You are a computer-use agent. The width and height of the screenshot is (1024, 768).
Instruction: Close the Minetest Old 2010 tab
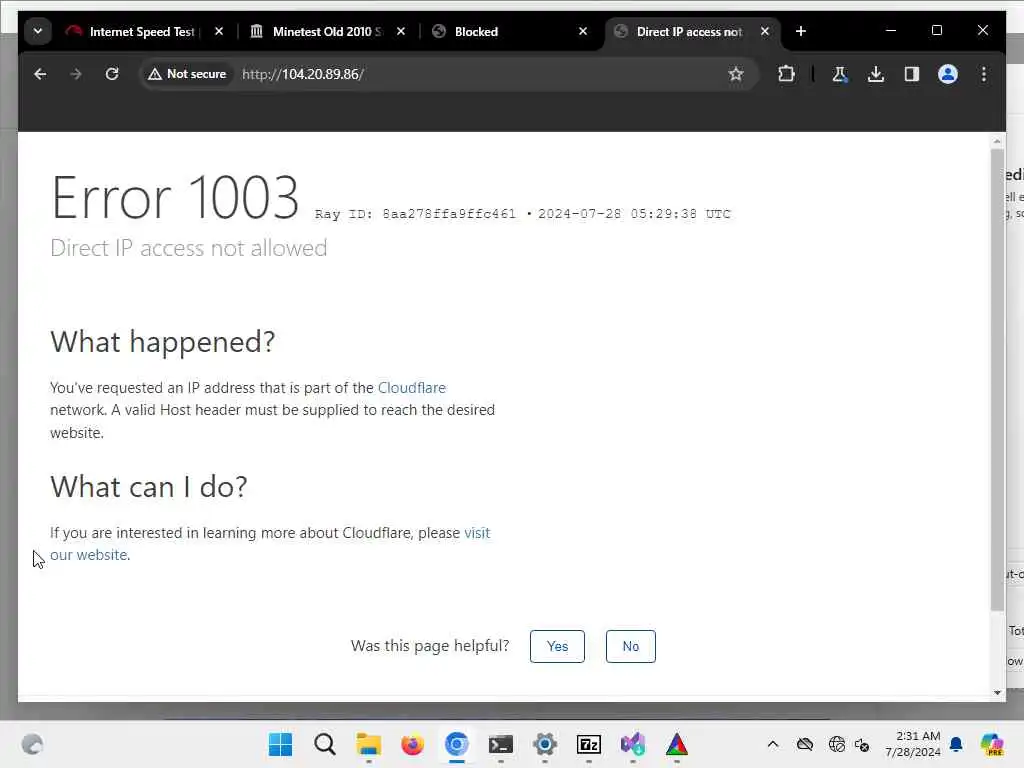tap(401, 31)
